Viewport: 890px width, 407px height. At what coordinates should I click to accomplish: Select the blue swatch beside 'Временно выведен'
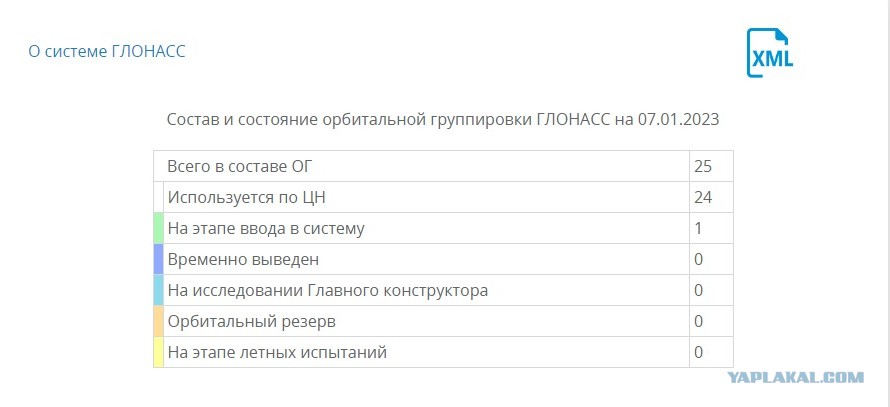click(158, 259)
